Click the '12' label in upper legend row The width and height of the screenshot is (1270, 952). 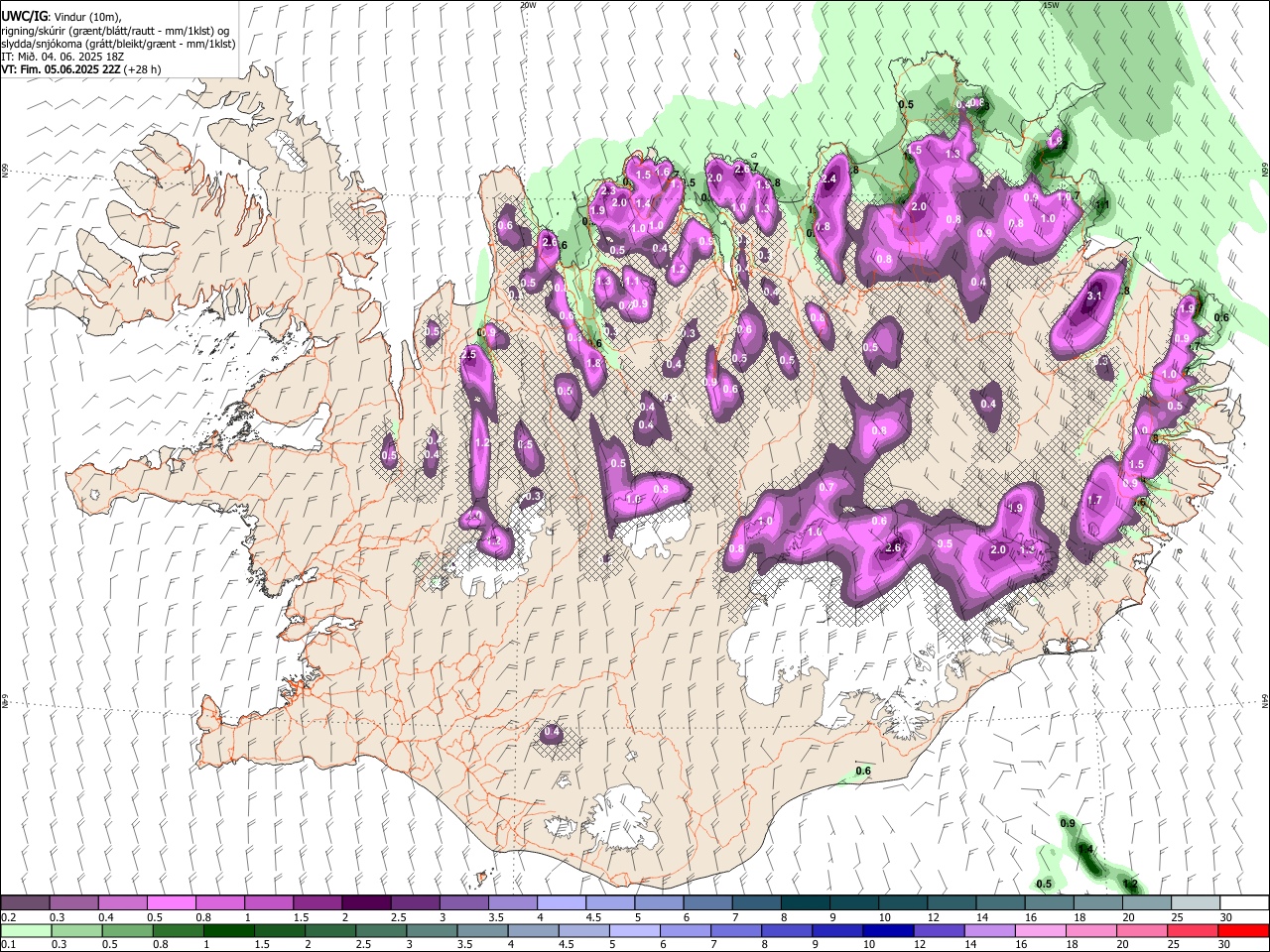click(934, 917)
